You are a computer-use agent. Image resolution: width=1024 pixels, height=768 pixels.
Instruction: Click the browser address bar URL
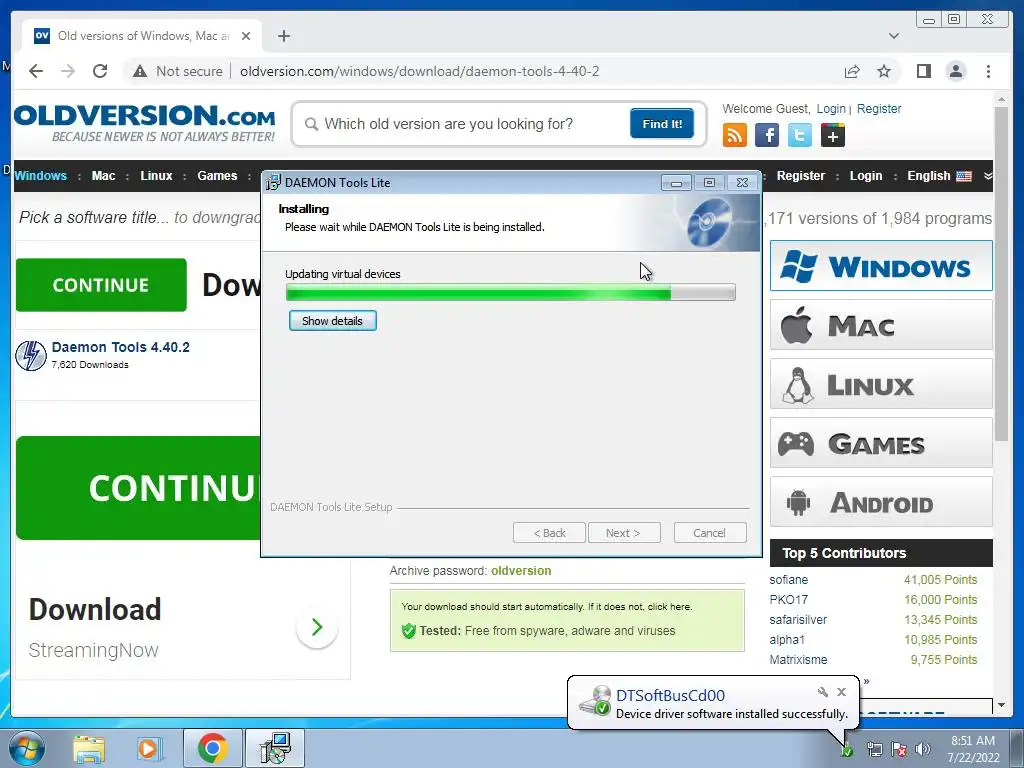tap(419, 71)
